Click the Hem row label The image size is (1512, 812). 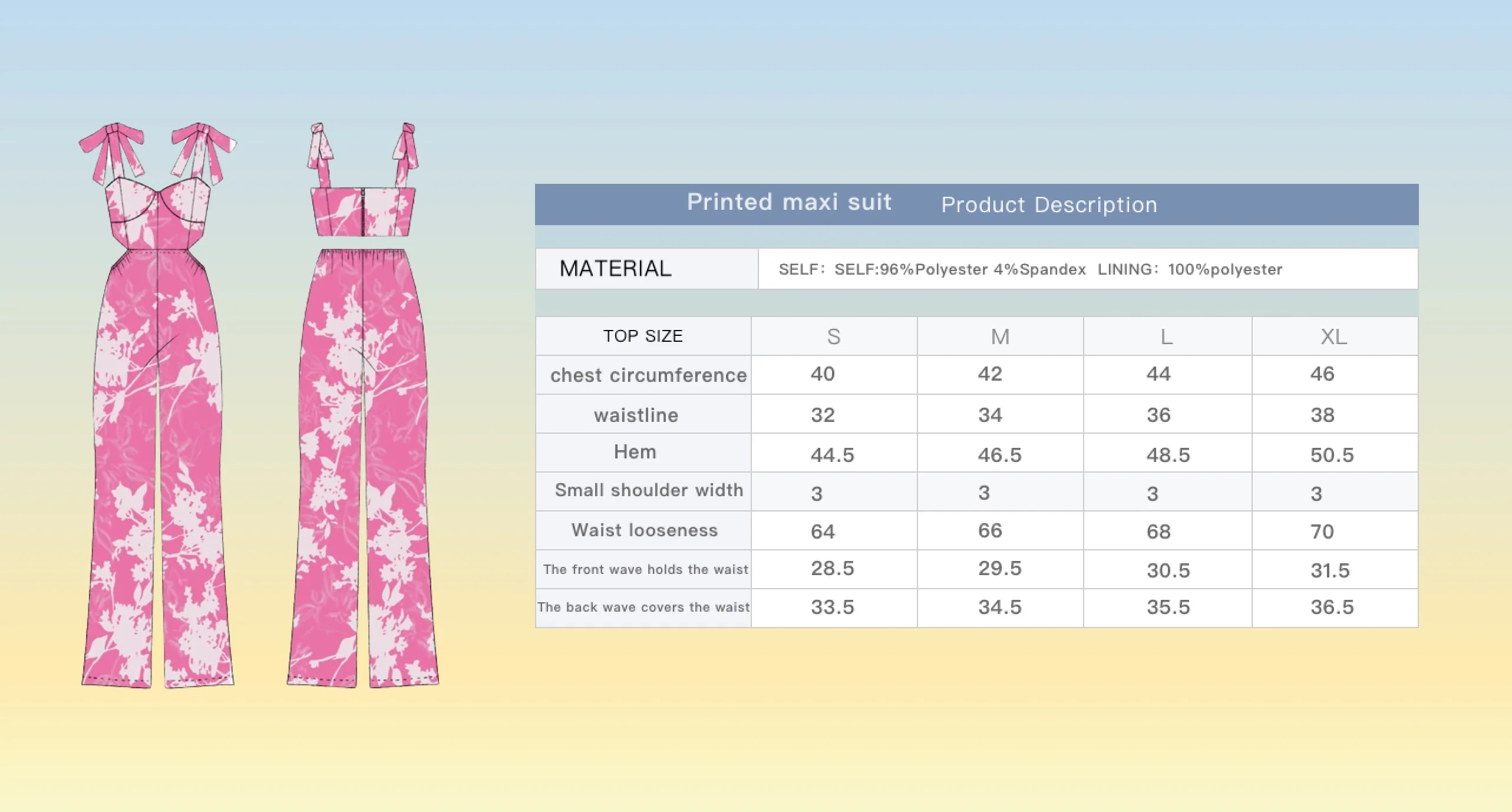click(635, 452)
